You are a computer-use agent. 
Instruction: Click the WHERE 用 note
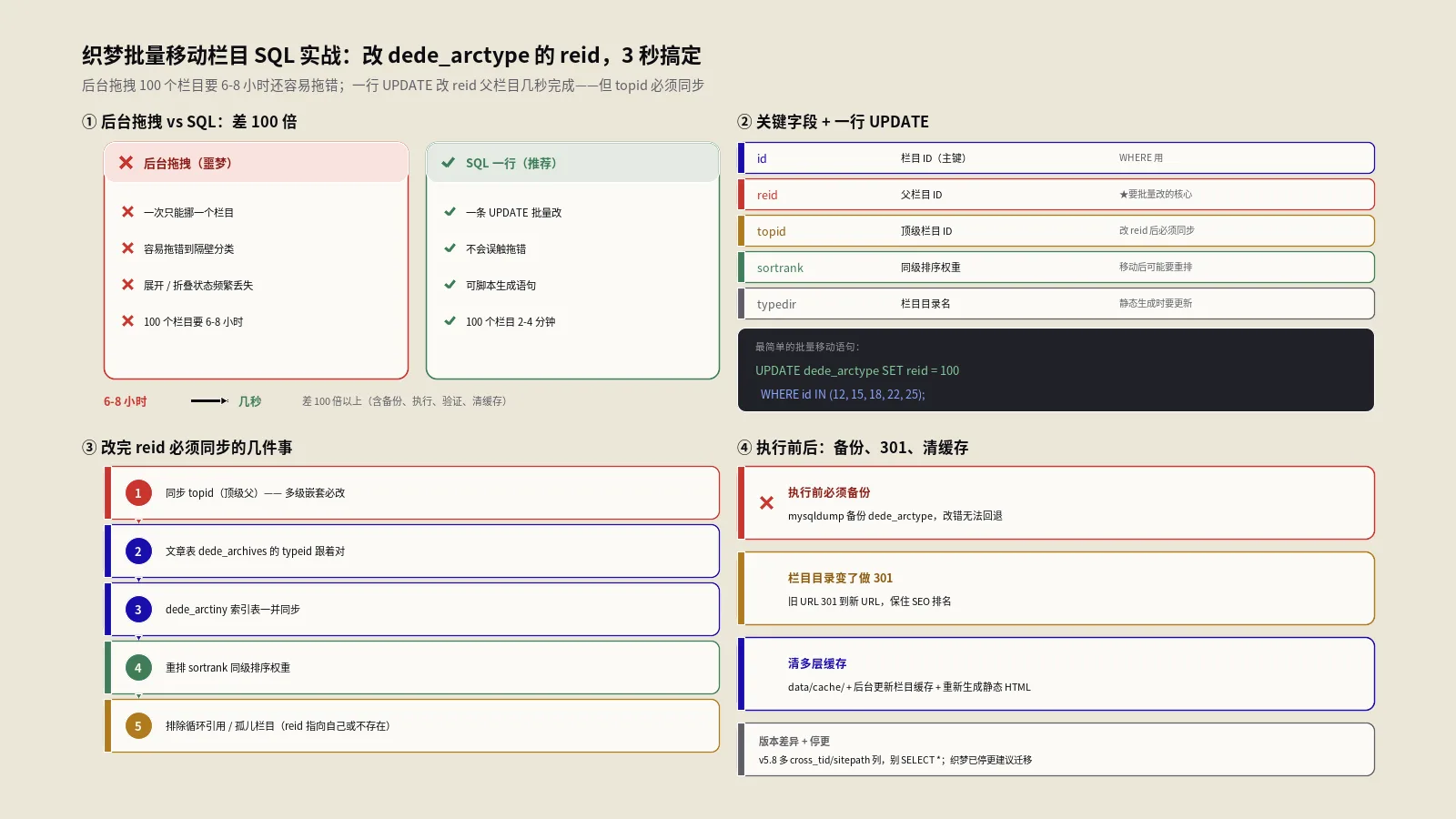[1141, 158]
